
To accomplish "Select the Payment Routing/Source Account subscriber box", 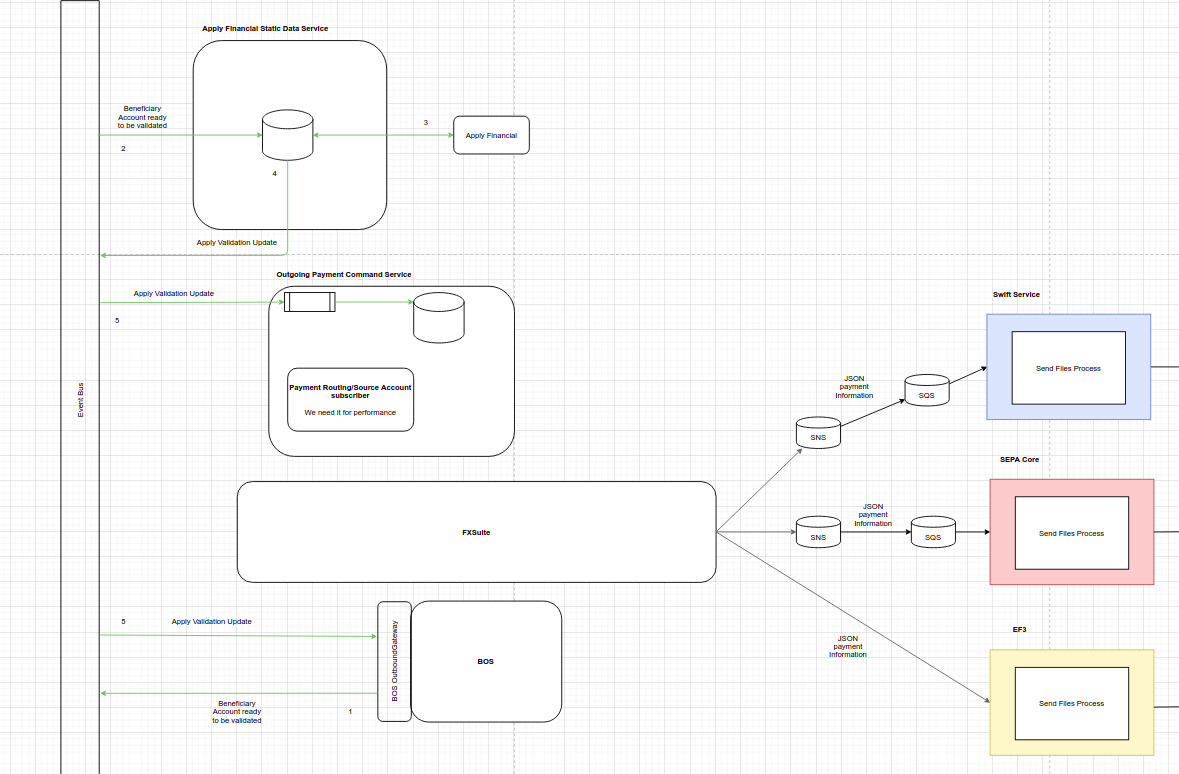I will point(350,399).
